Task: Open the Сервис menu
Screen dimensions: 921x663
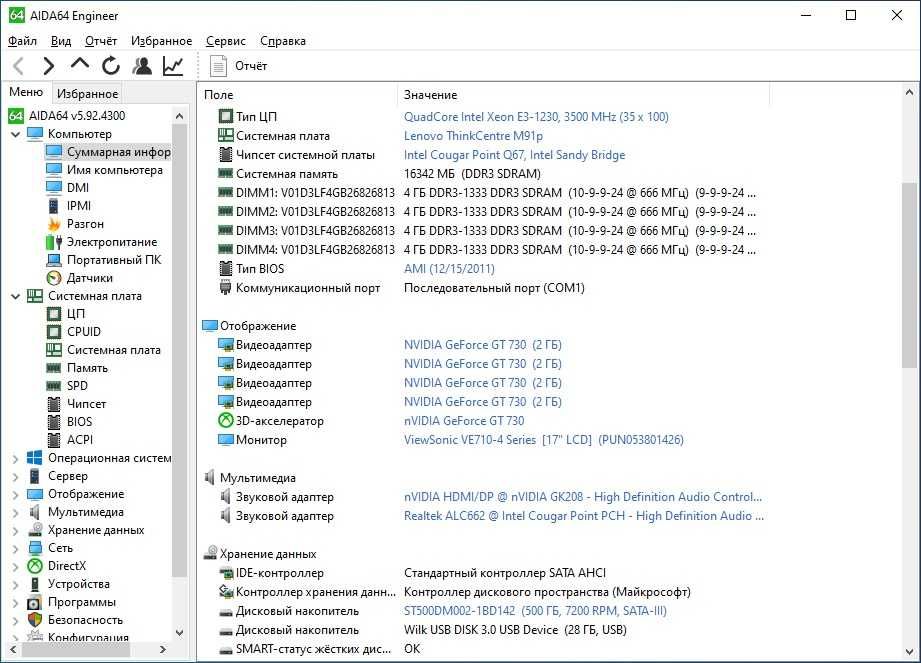Action: 226,41
